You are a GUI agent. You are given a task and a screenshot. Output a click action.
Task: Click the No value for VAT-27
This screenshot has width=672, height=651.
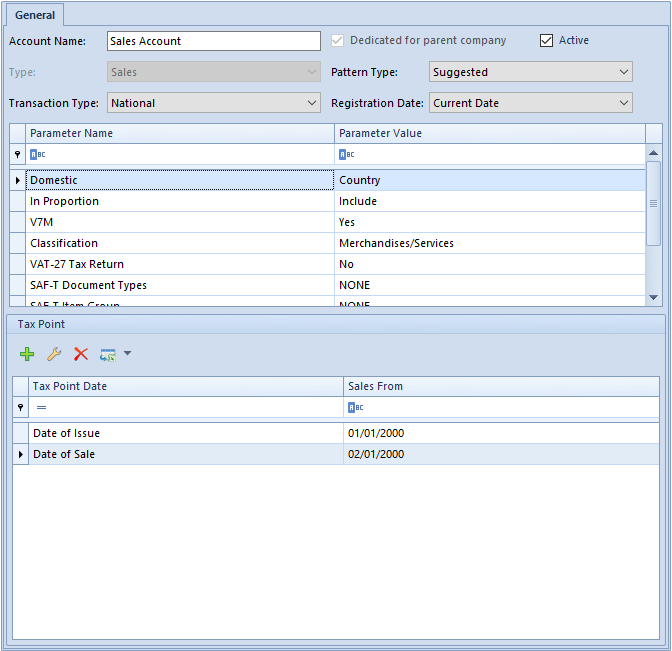pos(490,264)
